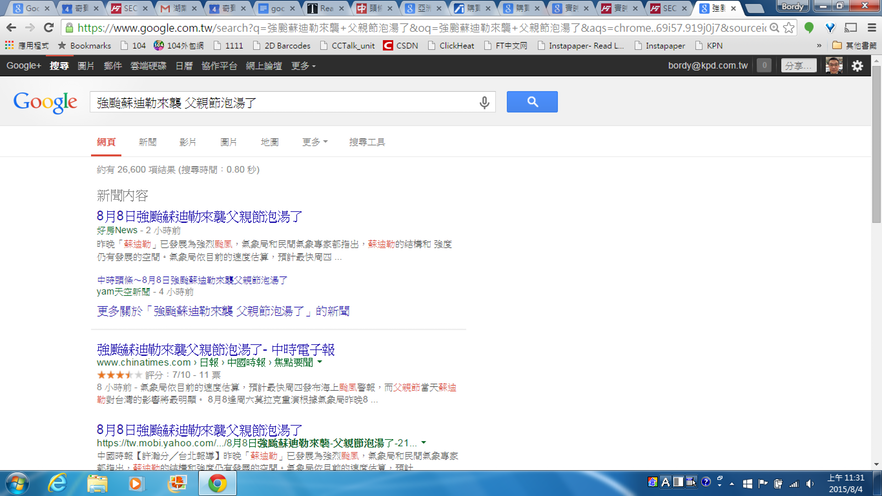This screenshot has width=882, height=496.
Task: Click the voice search microphone icon
Action: [484, 102]
